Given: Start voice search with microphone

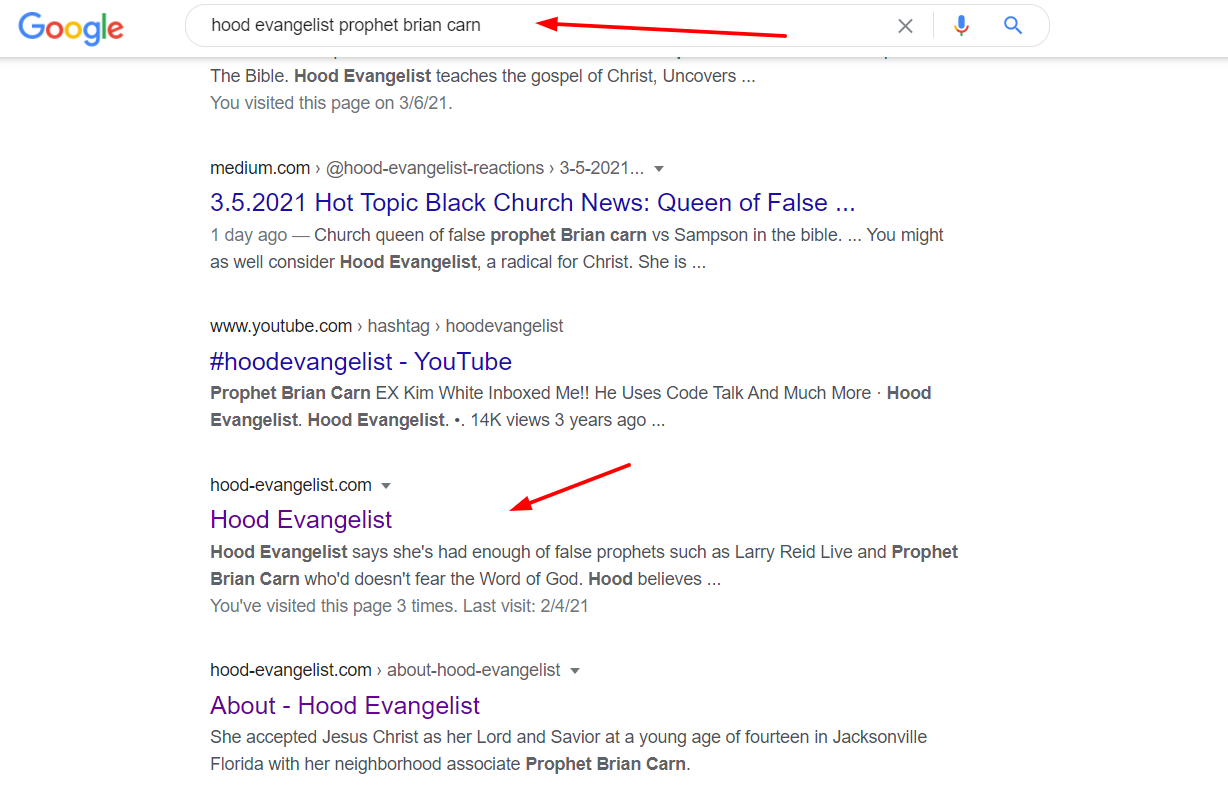Looking at the screenshot, I should 961,26.
